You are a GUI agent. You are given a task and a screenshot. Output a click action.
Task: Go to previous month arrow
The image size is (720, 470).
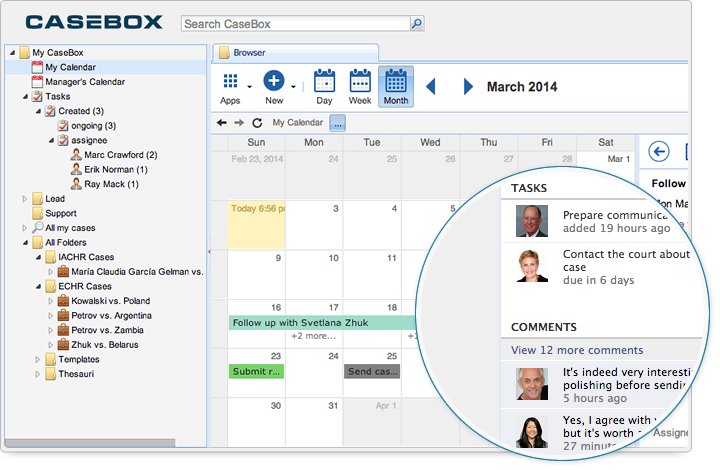pyautogui.click(x=431, y=86)
